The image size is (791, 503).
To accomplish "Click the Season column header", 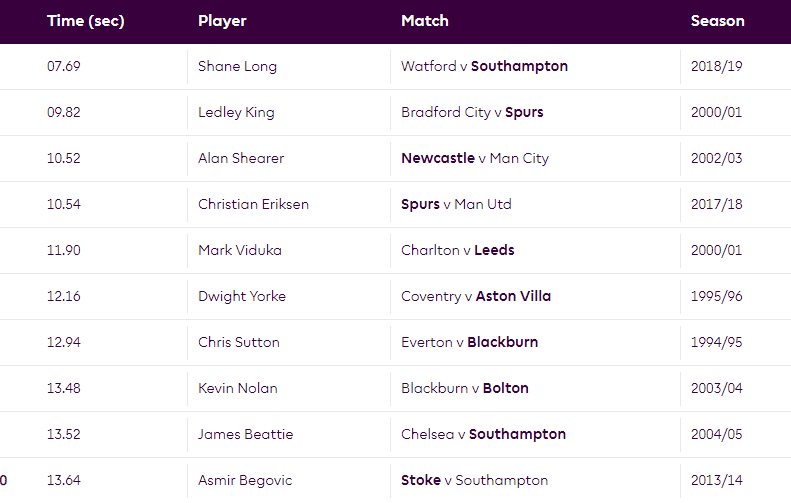I will tap(717, 21).
